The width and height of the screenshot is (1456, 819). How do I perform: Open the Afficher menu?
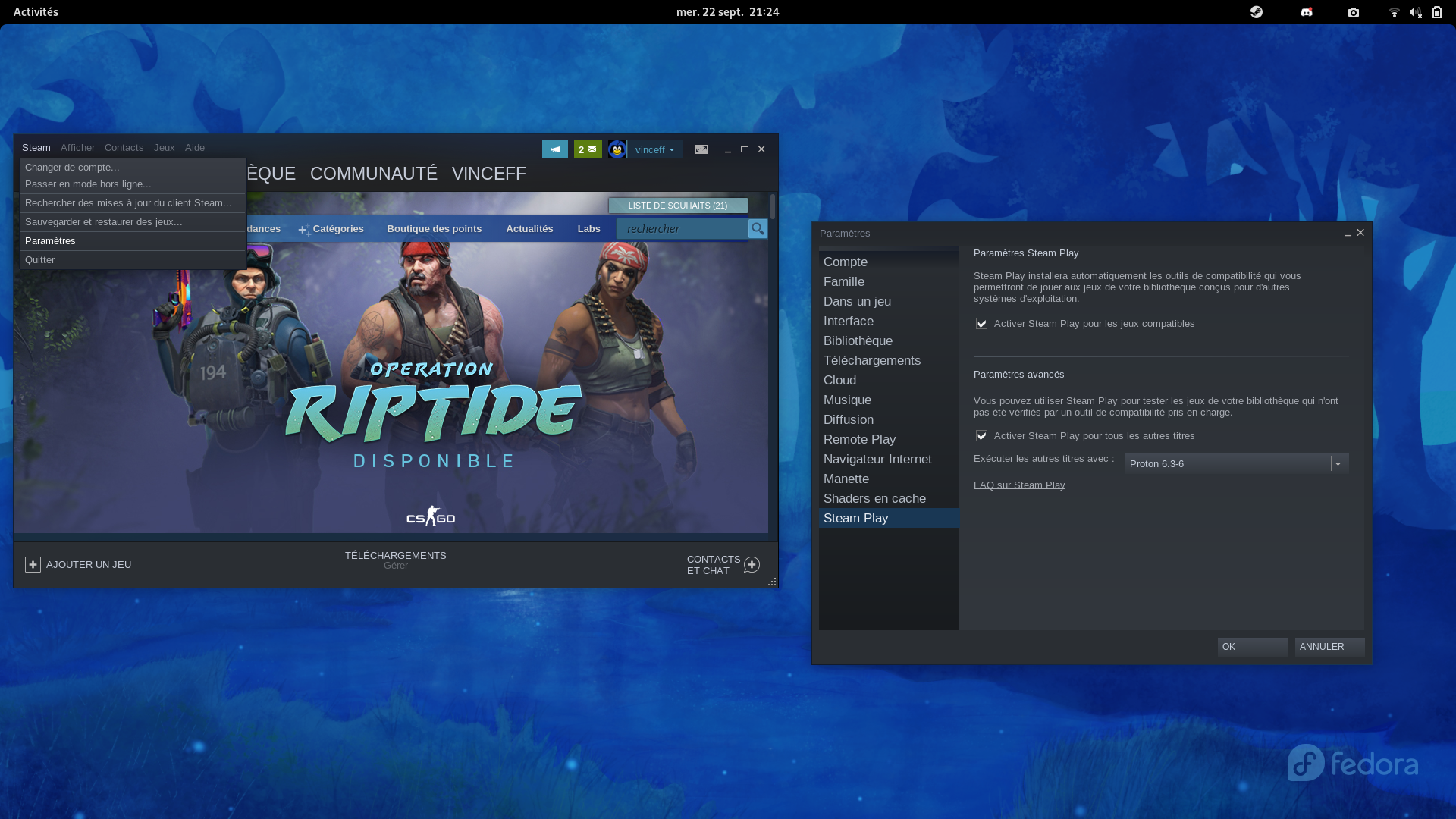(77, 148)
